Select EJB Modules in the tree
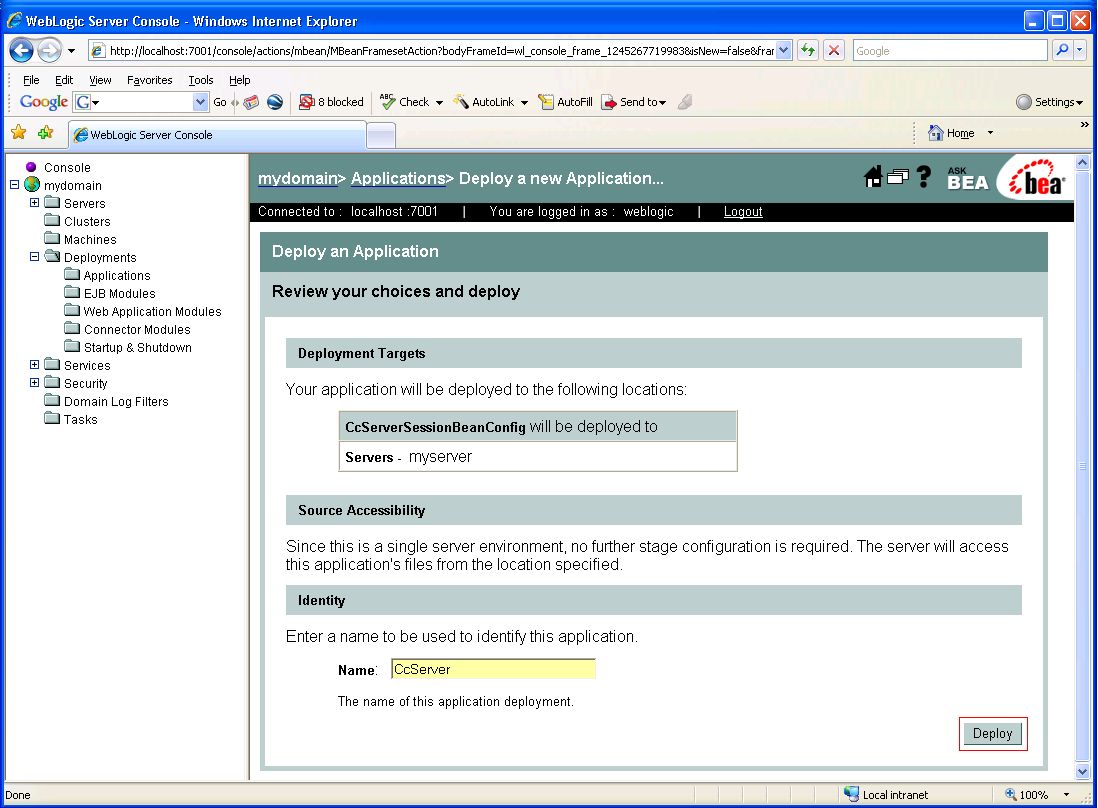 pos(119,293)
